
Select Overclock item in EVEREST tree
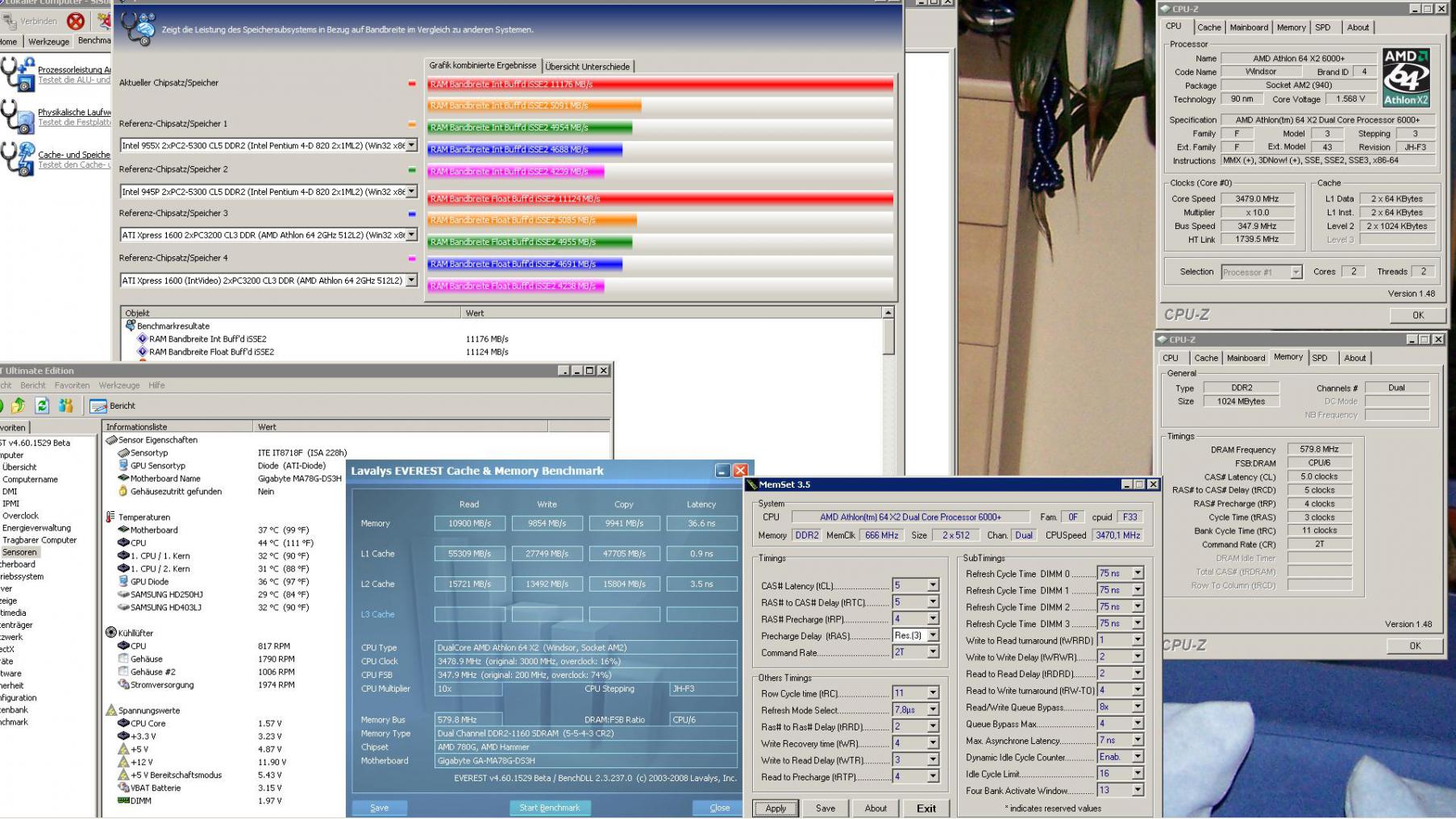click(x=20, y=516)
